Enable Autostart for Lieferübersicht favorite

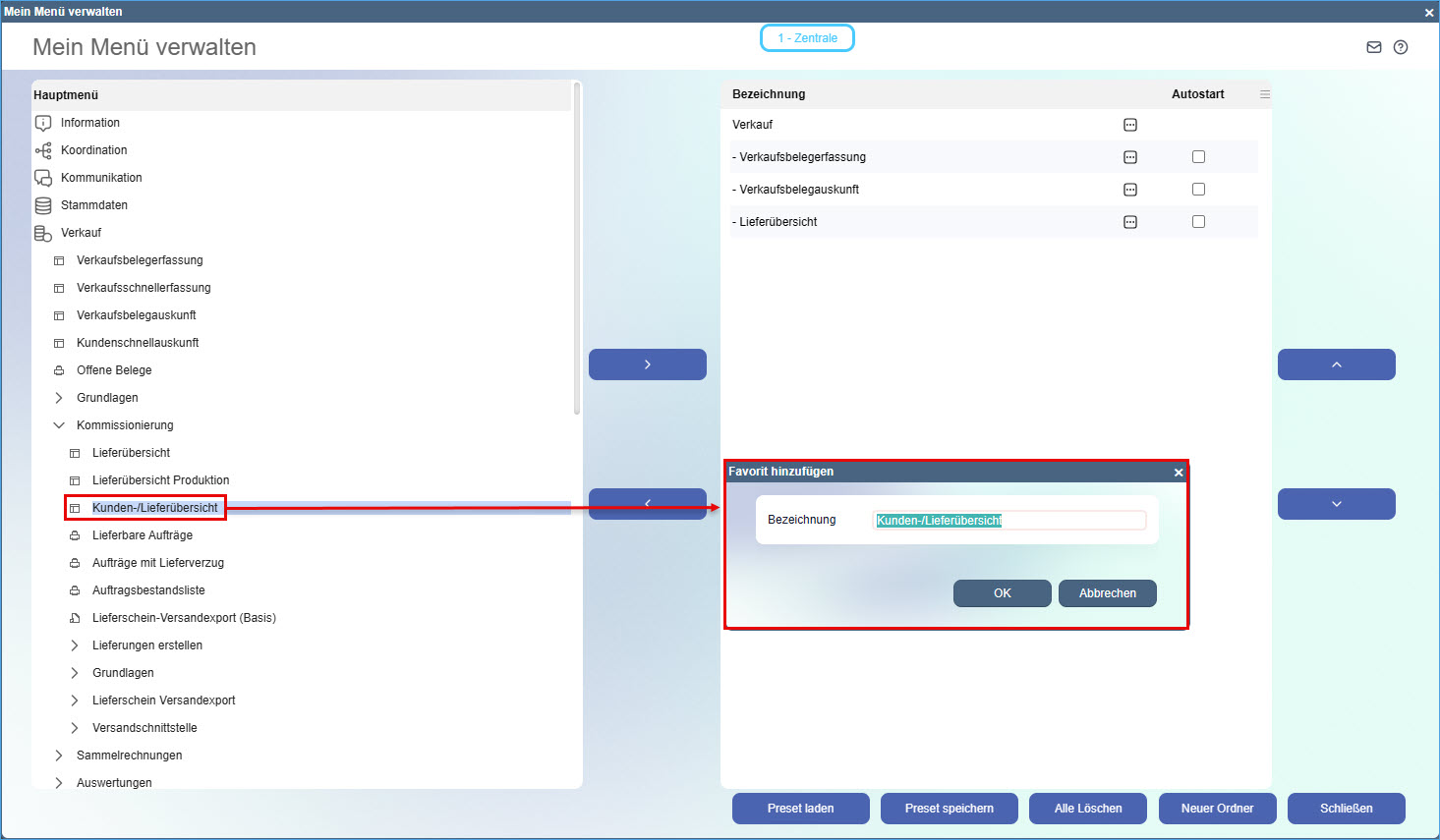(x=1198, y=222)
